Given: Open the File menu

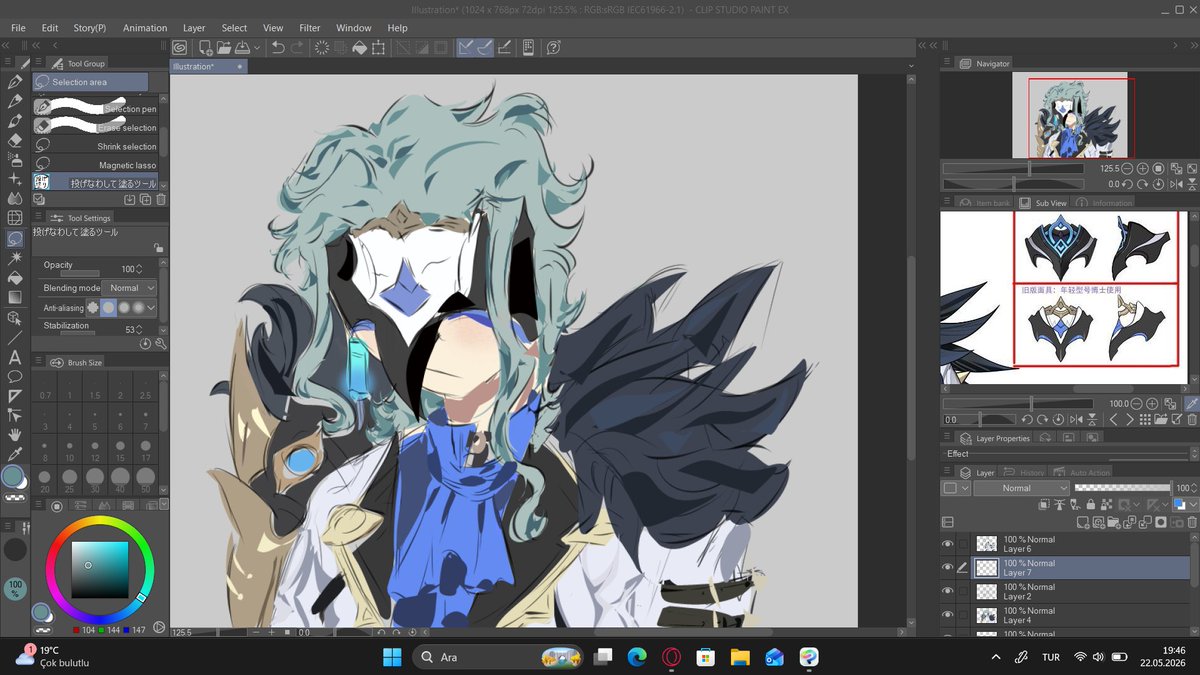Looking at the screenshot, I should [18, 28].
